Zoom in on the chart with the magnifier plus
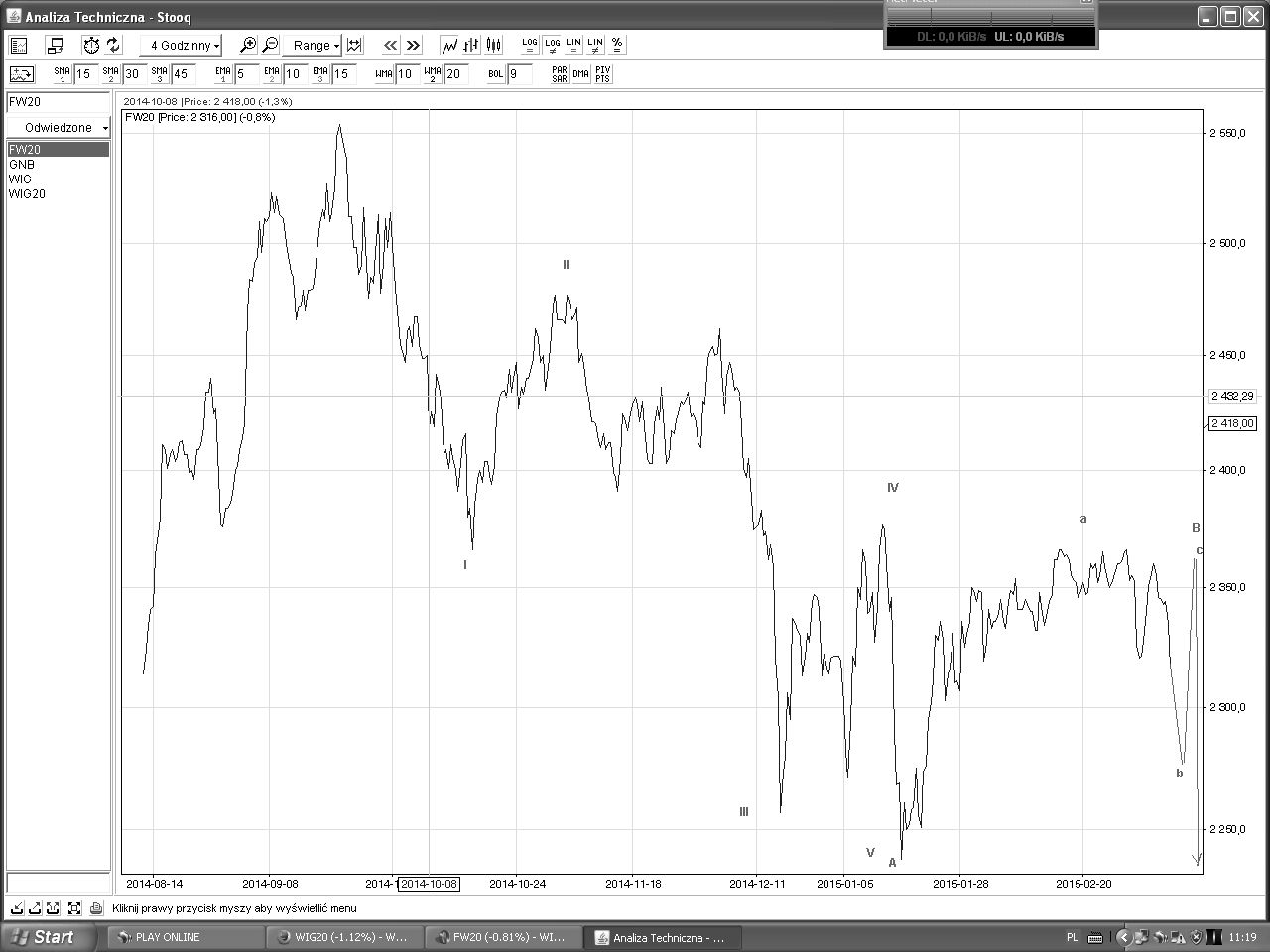This screenshot has height=952, width=1270. click(248, 45)
